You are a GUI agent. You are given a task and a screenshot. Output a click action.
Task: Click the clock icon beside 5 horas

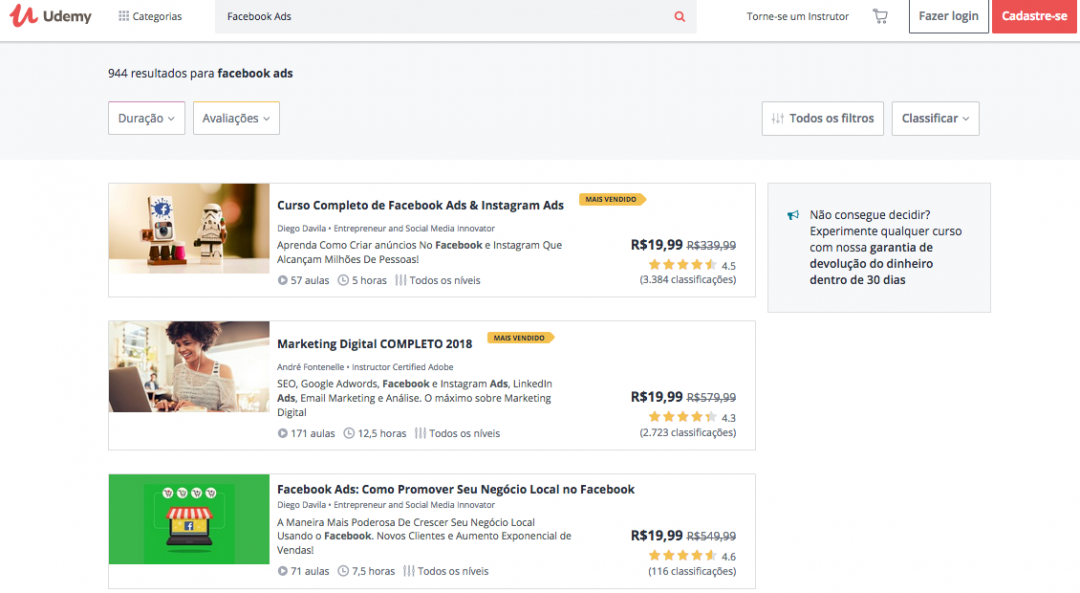pyautogui.click(x=343, y=280)
